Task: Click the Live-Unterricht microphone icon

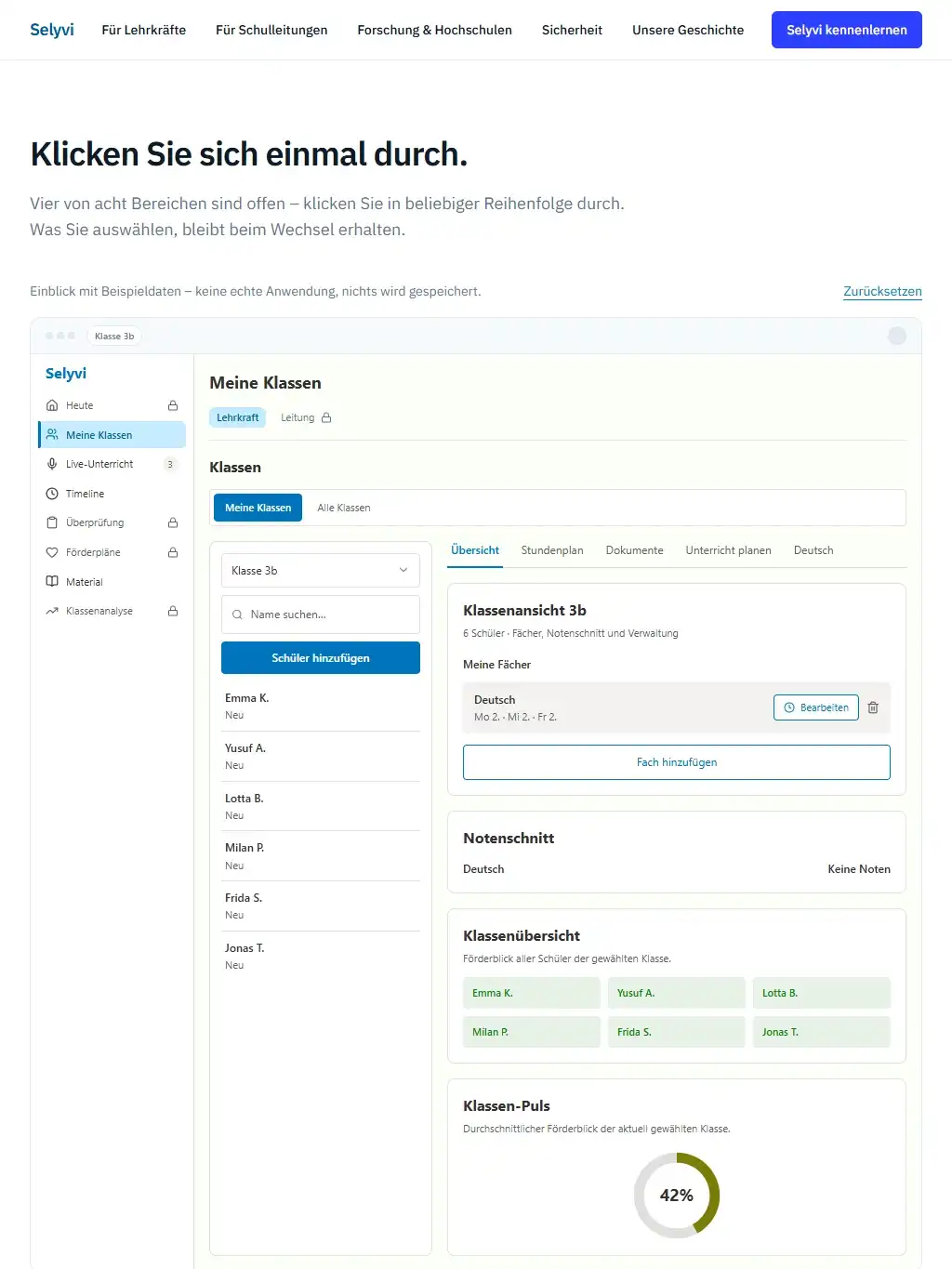Action: [x=52, y=464]
